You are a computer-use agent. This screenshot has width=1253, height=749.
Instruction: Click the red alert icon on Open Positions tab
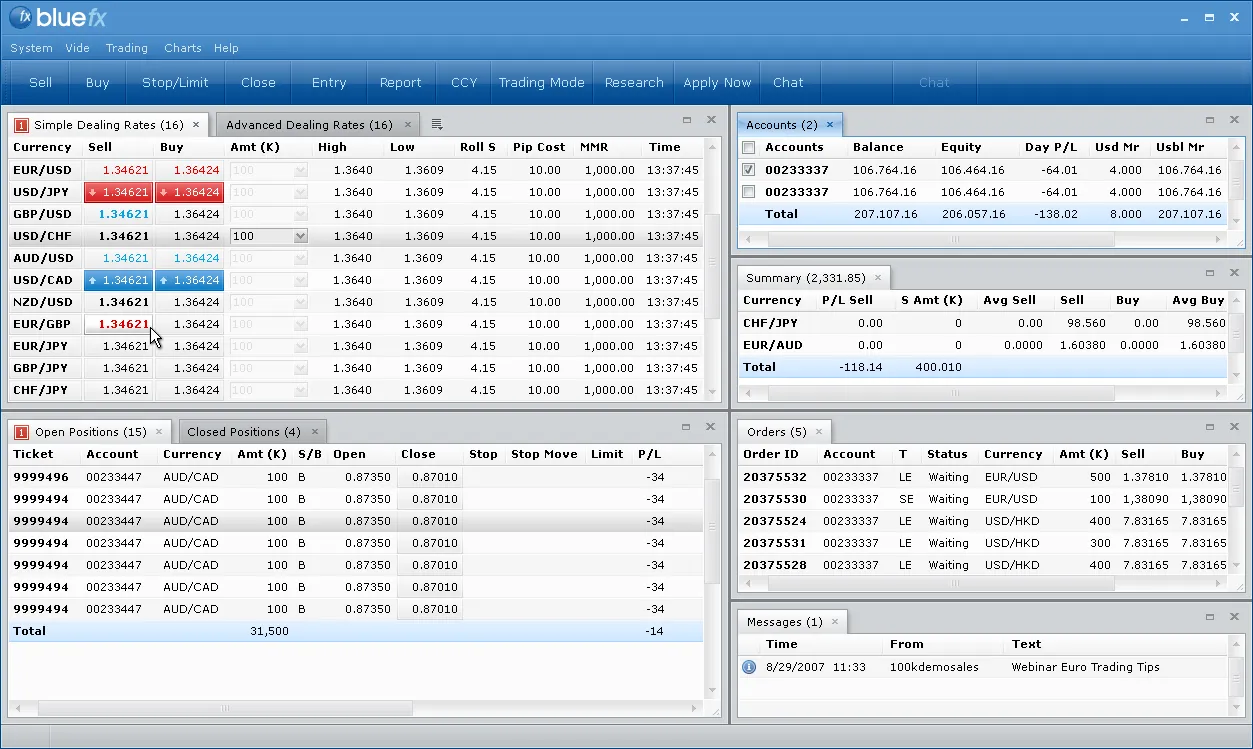(x=21, y=432)
